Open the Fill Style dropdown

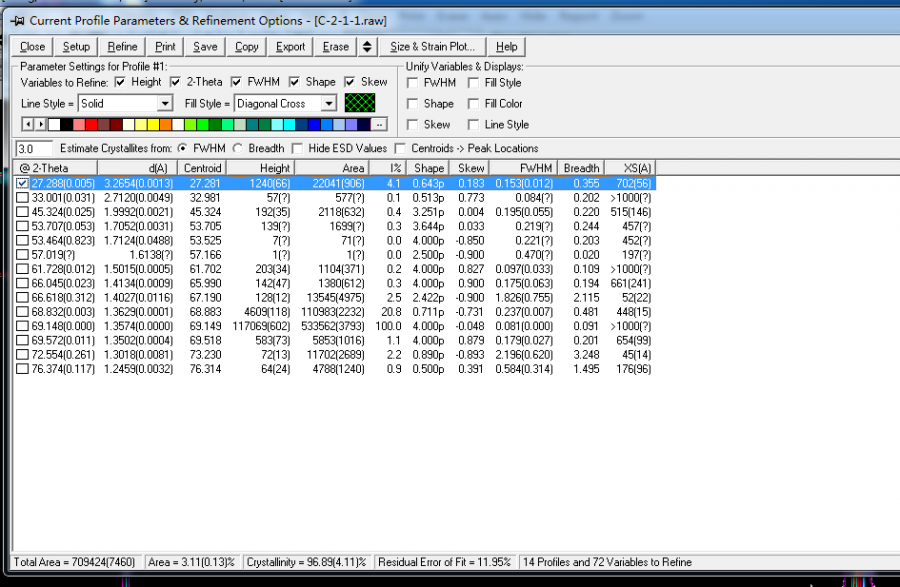coord(328,103)
